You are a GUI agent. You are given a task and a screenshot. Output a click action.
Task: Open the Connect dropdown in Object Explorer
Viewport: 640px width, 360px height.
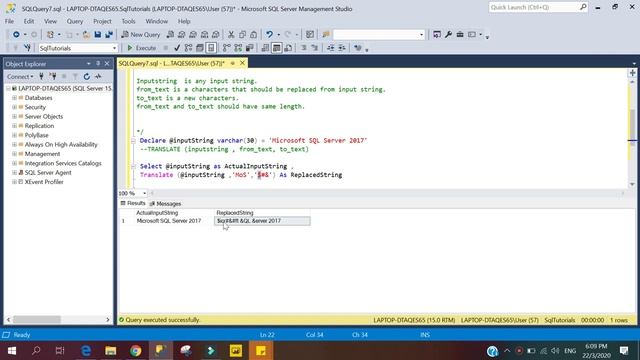click(20, 76)
